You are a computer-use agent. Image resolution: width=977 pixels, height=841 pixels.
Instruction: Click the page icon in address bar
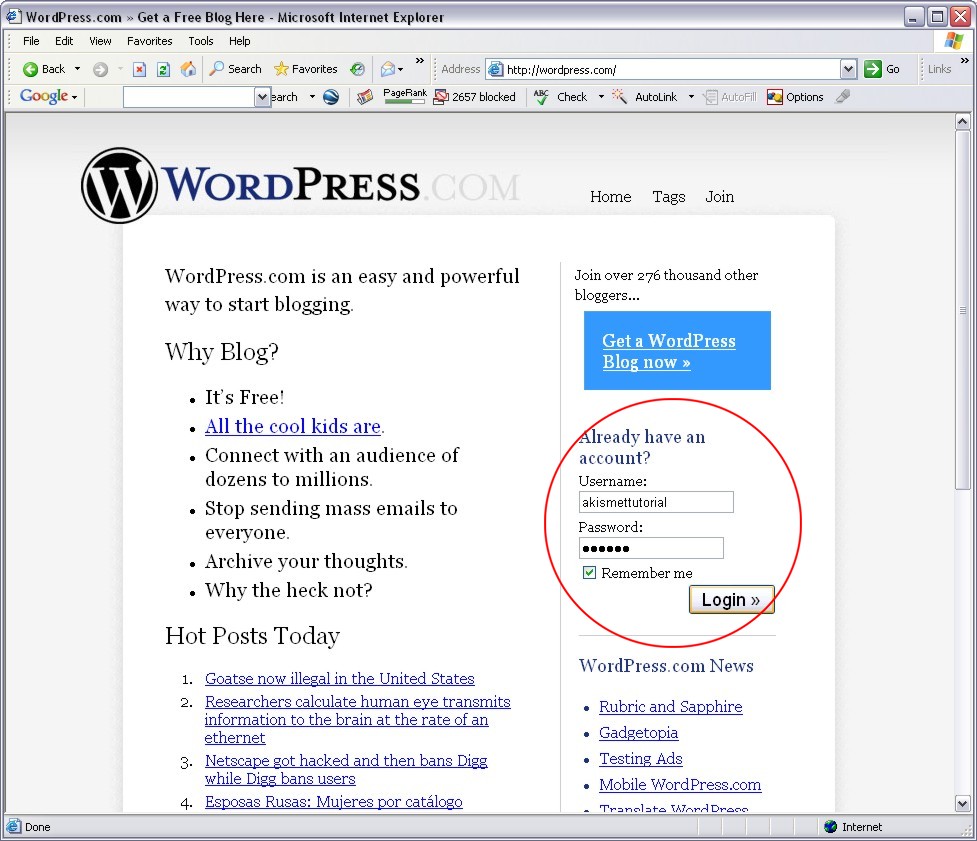click(x=495, y=69)
